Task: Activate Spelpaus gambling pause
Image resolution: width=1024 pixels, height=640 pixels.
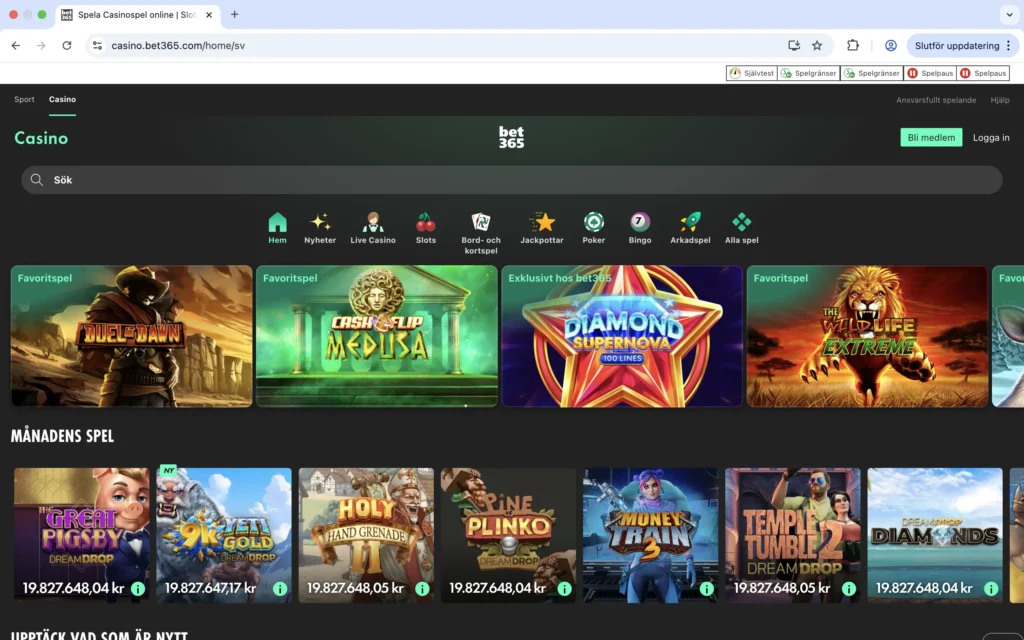Action: pyautogui.click(x=929, y=72)
